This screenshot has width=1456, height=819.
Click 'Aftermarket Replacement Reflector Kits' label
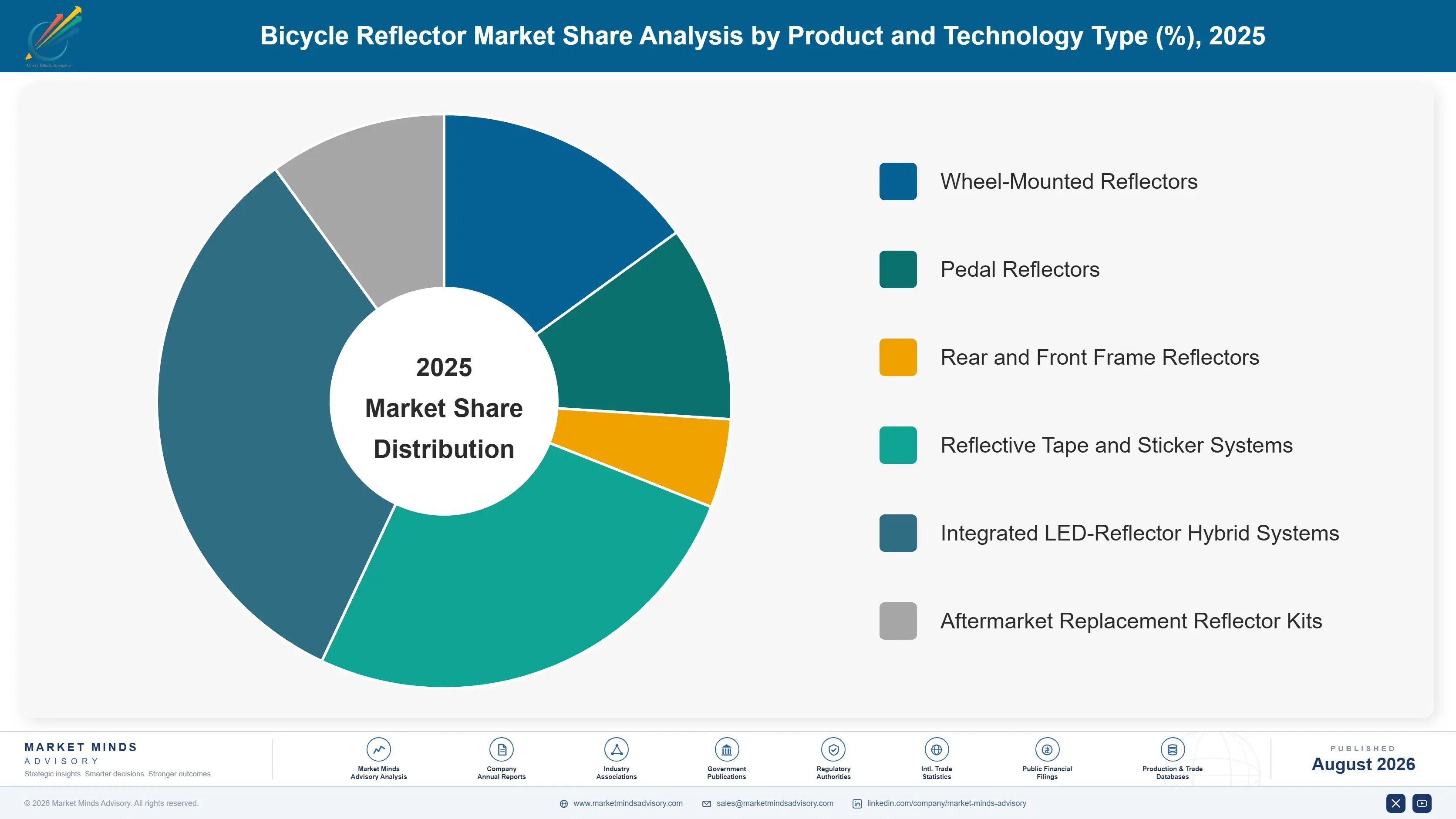pyautogui.click(x=1131, y=621)
